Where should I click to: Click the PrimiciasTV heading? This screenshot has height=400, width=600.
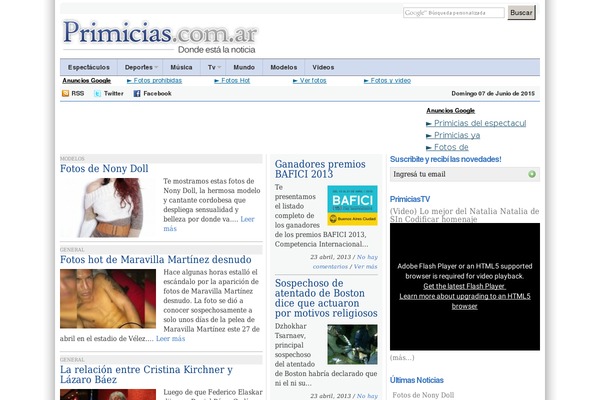click(410, 199)
